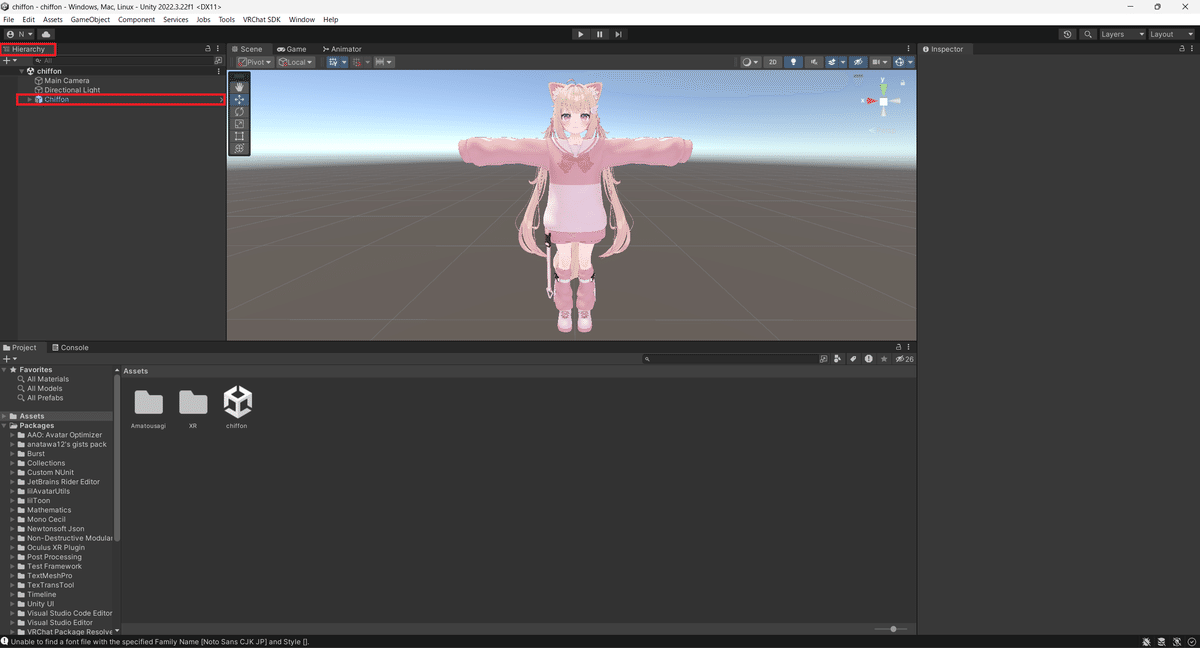
Task: Select the Rotate tool in Scene toolbar
Action: pyautogui.click(x=239, y=111)
